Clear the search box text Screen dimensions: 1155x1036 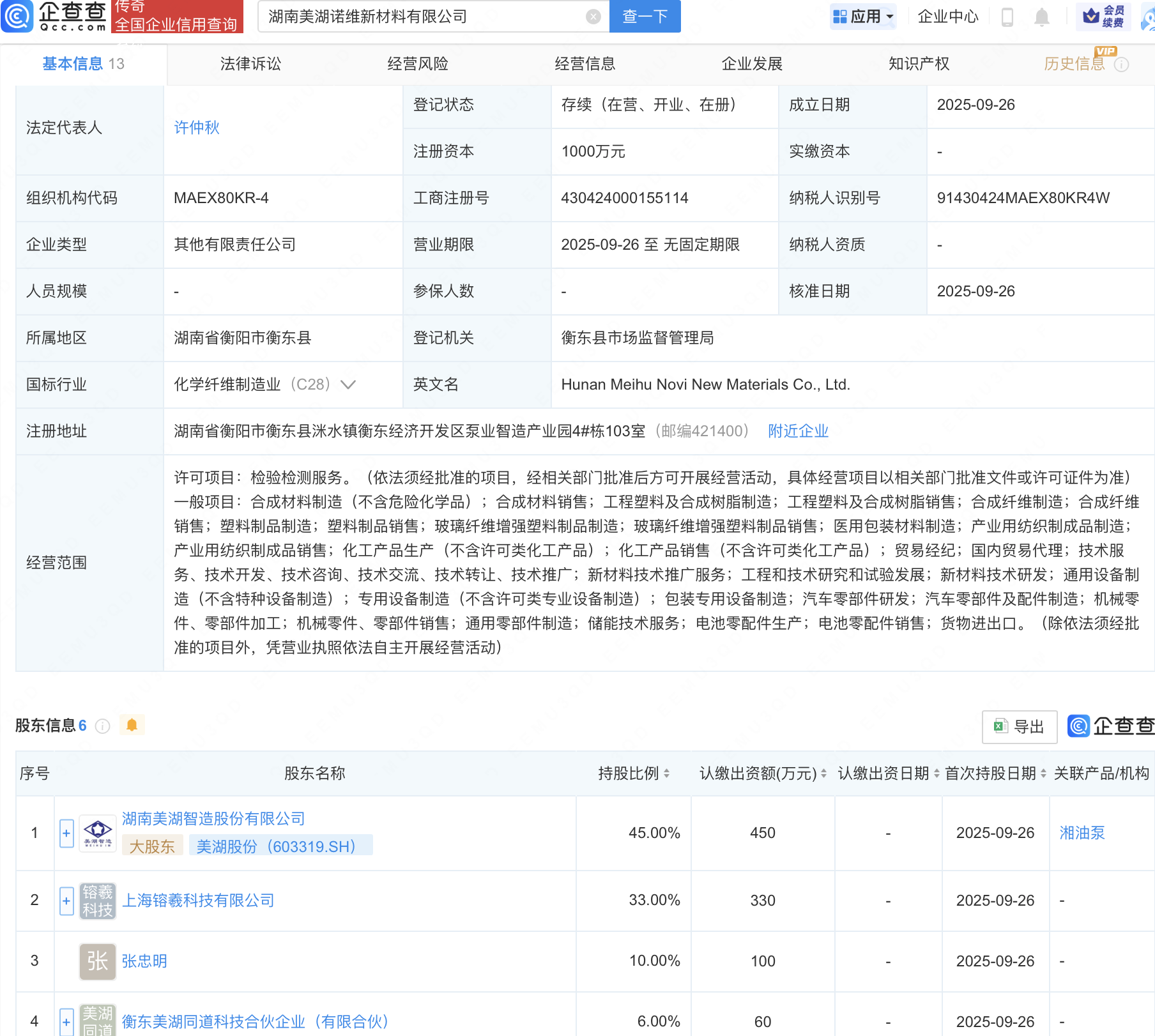pyautogui.click(x=593, y=17)
